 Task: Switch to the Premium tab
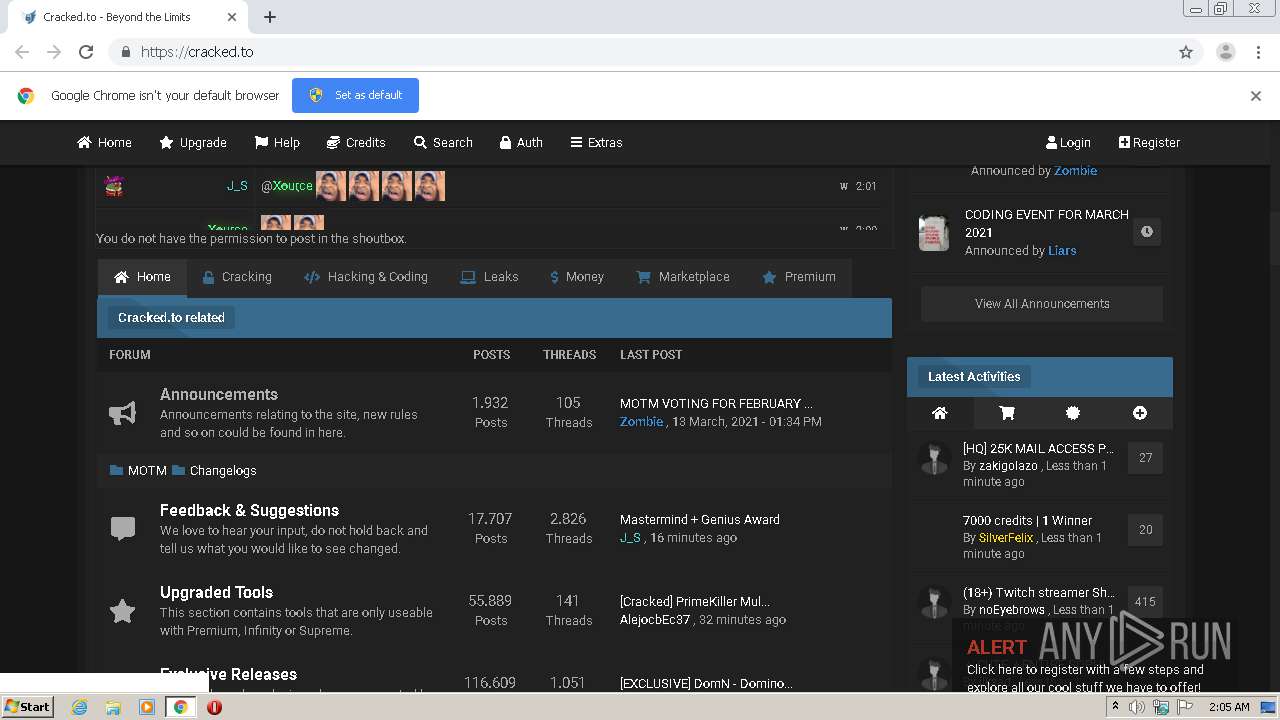pos(799,277)
